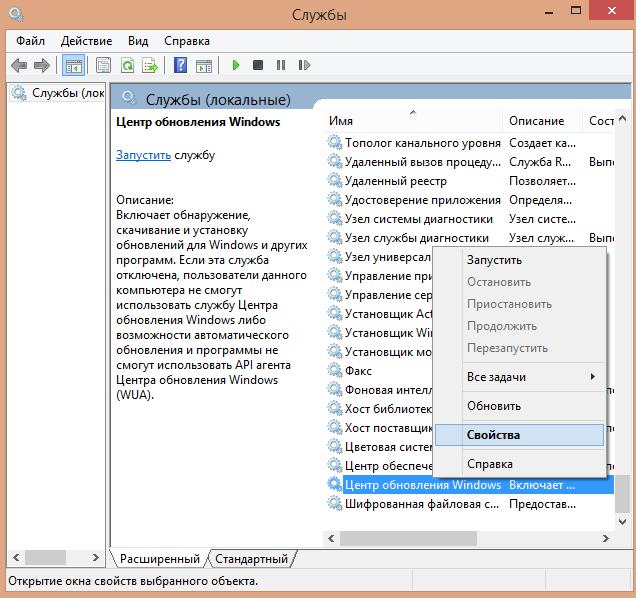Expand Все задачи submenu
This screenshot has width=636, height=598.
(x=520, y=377)
